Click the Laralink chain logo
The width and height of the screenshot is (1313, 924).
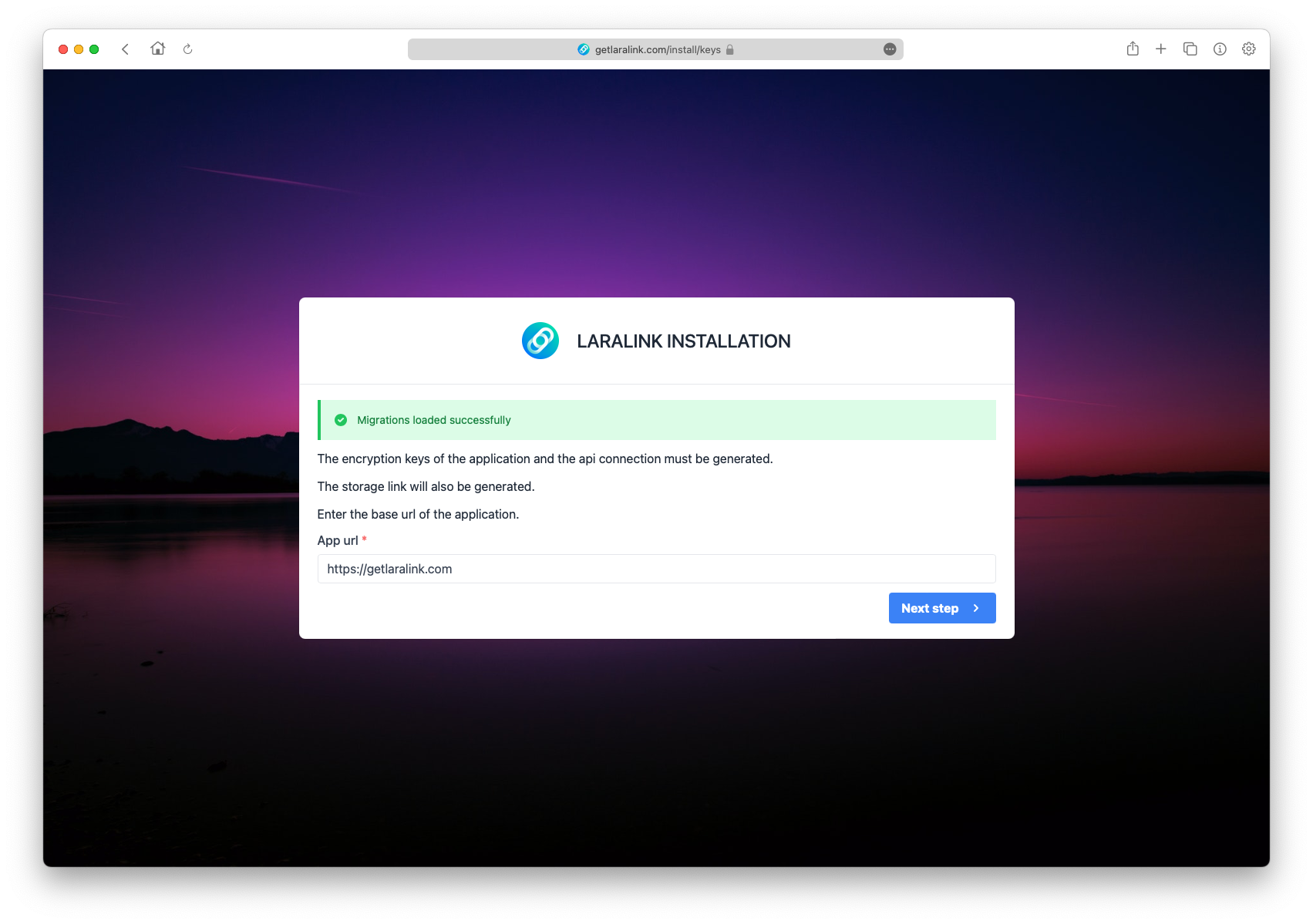coord(540,341)
